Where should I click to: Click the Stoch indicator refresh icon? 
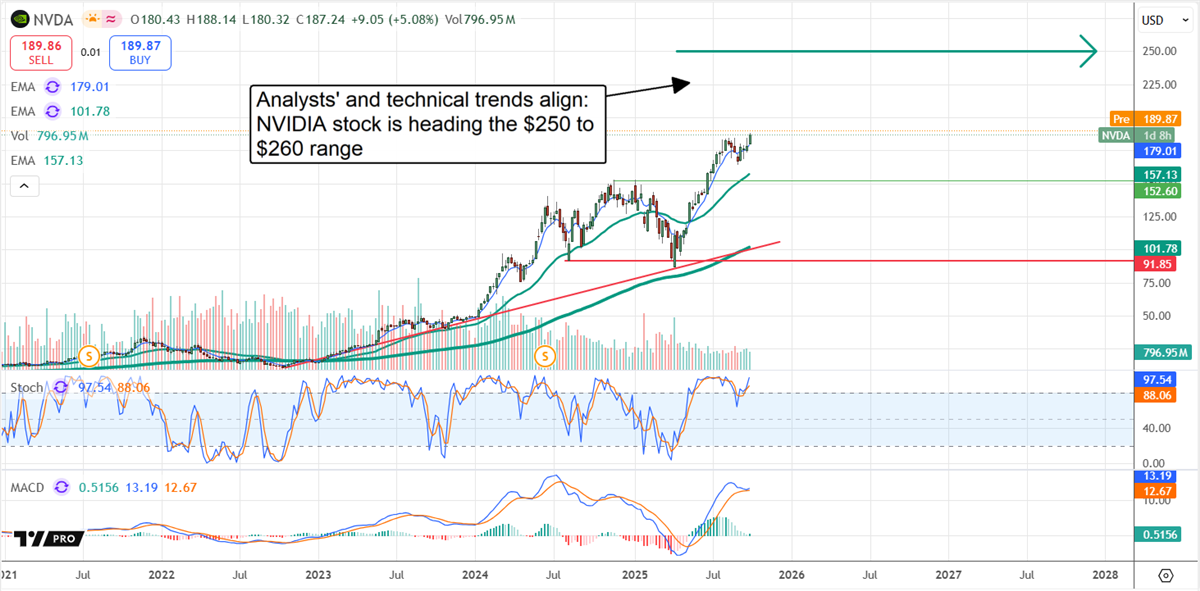click(61, 386)
